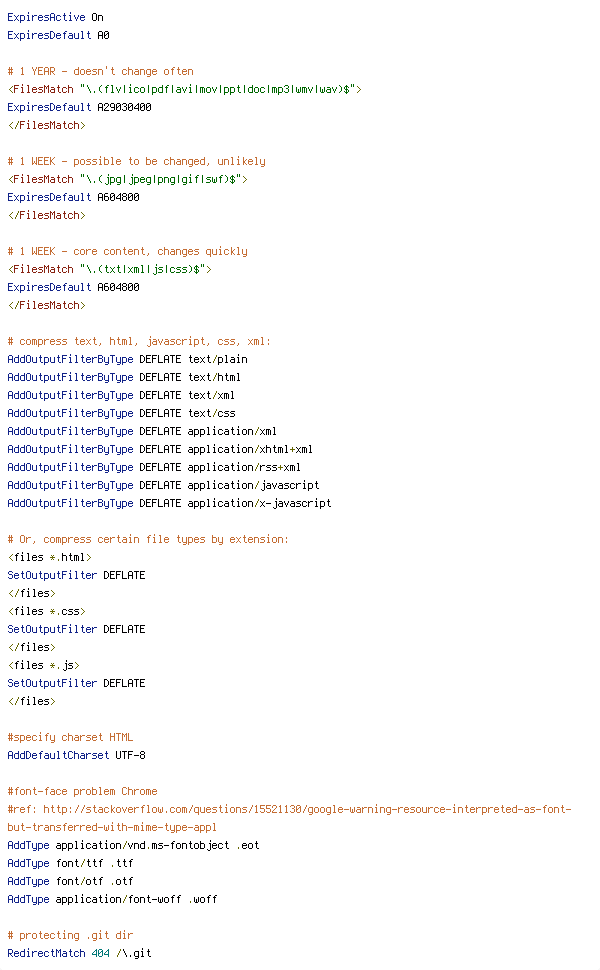
Task: Click the jpg|jpeg|png|gif|swf FilesMatch line
Action: pos(127,179)
